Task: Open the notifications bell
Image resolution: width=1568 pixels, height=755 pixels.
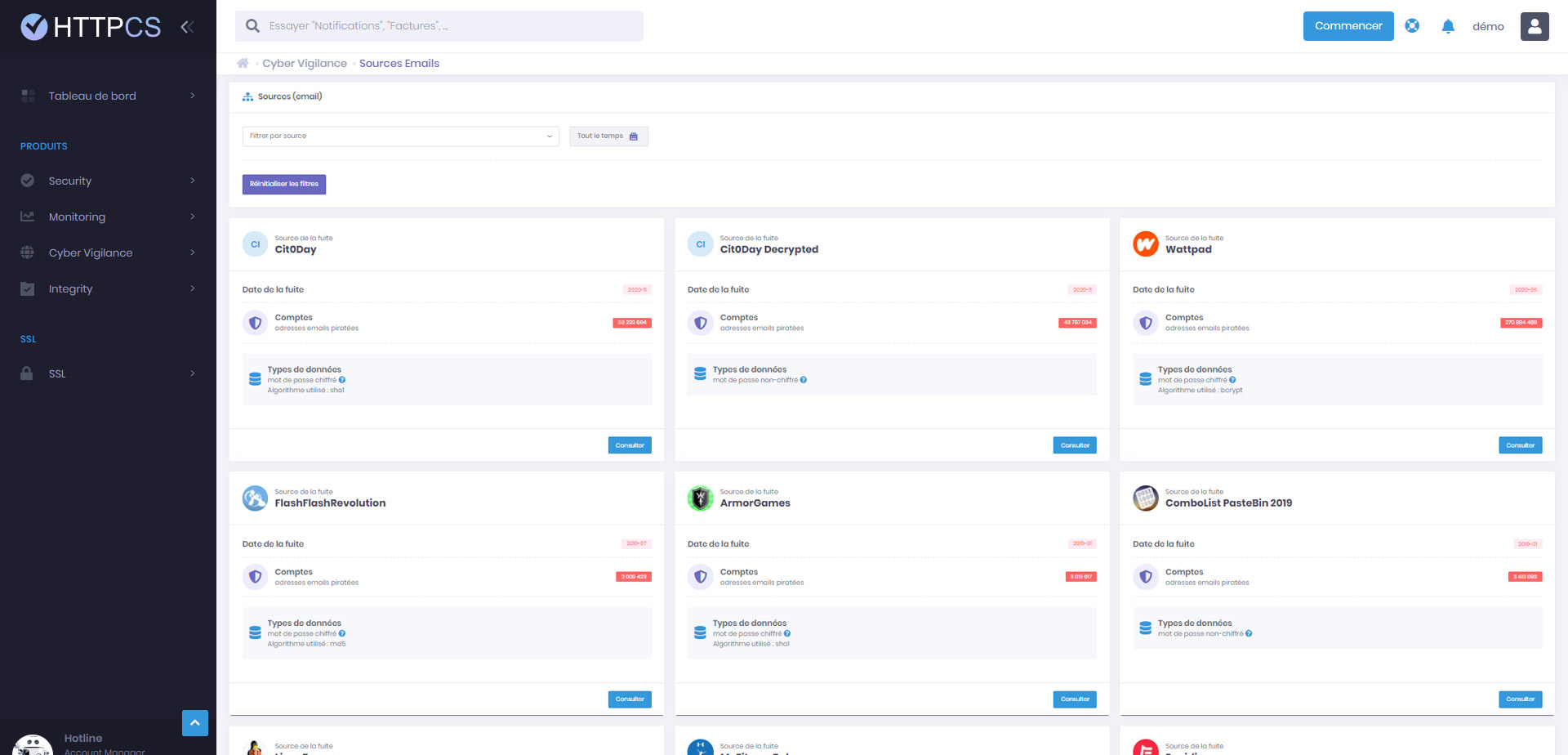Action: (1448, 26)
